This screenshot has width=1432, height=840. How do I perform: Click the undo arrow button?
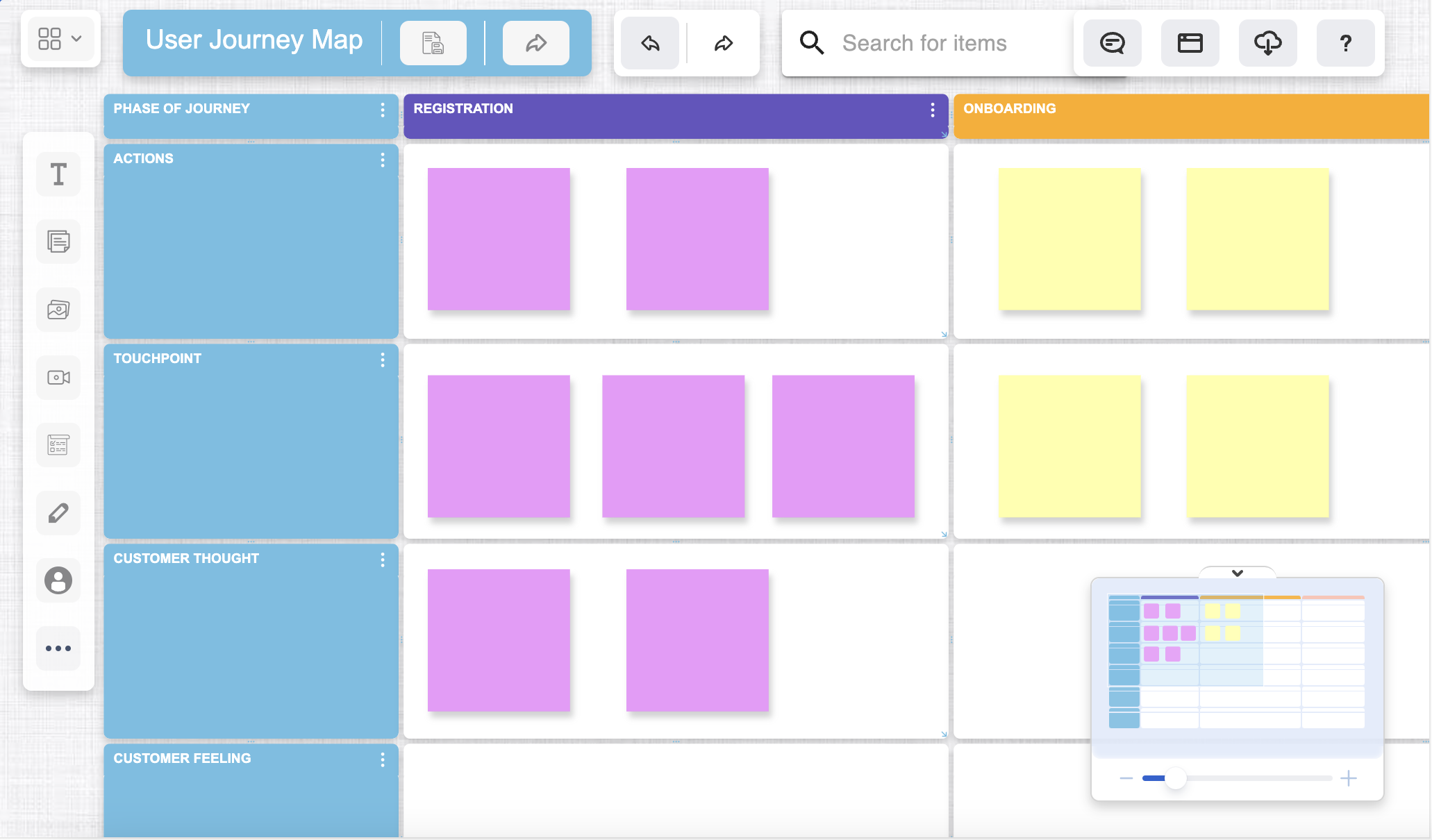coord(650,44)
